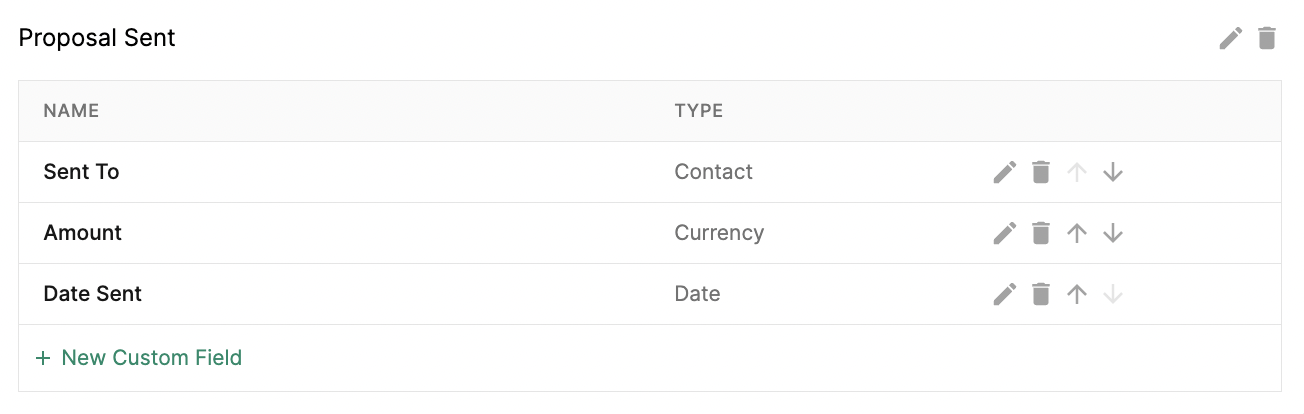The image size is (1304, 414).
Task: Edit the Sent To field
Action: (x=1005, y=172)
